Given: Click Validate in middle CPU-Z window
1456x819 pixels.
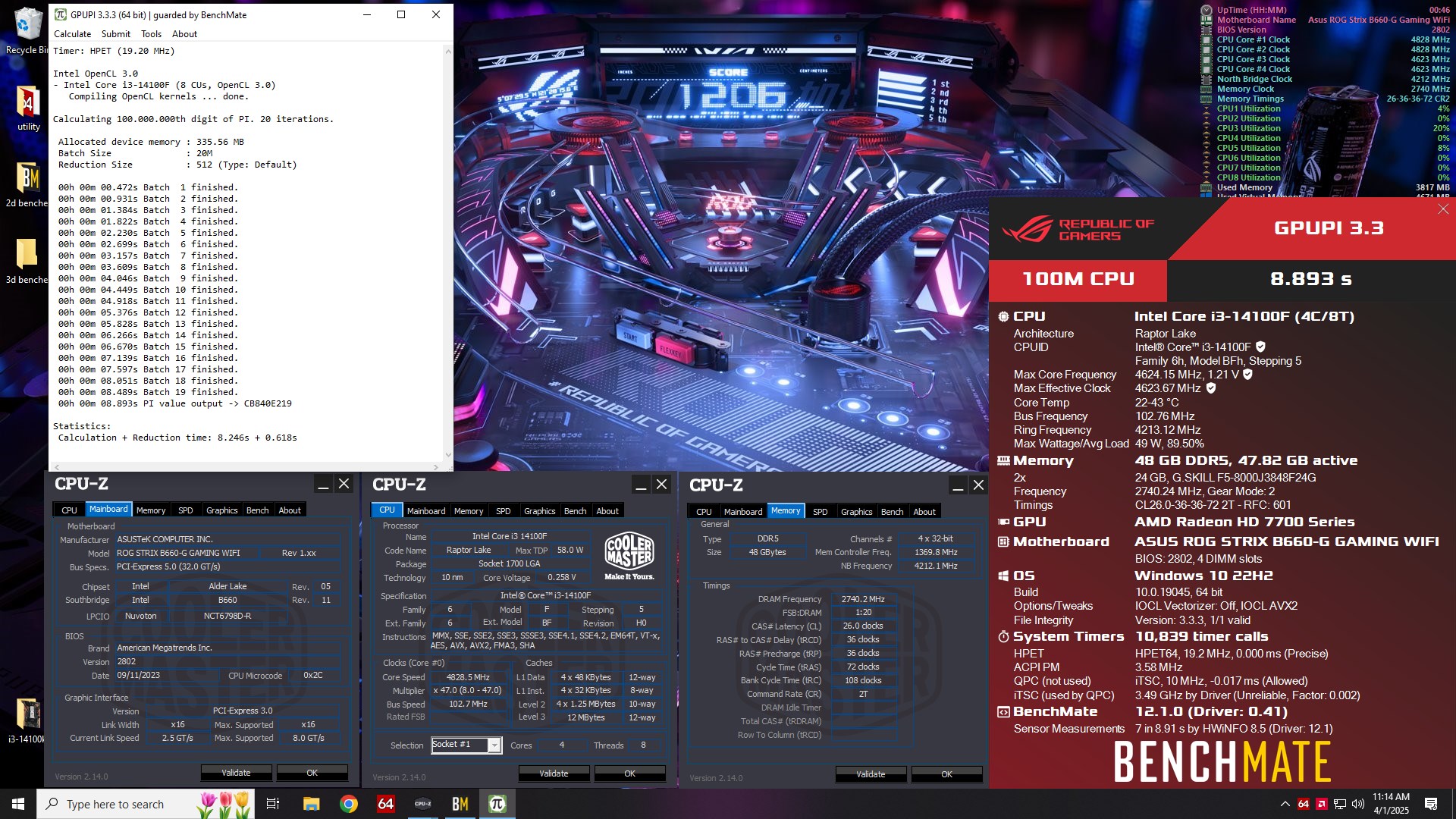Looking at the screenshot, I should [554, 773].
